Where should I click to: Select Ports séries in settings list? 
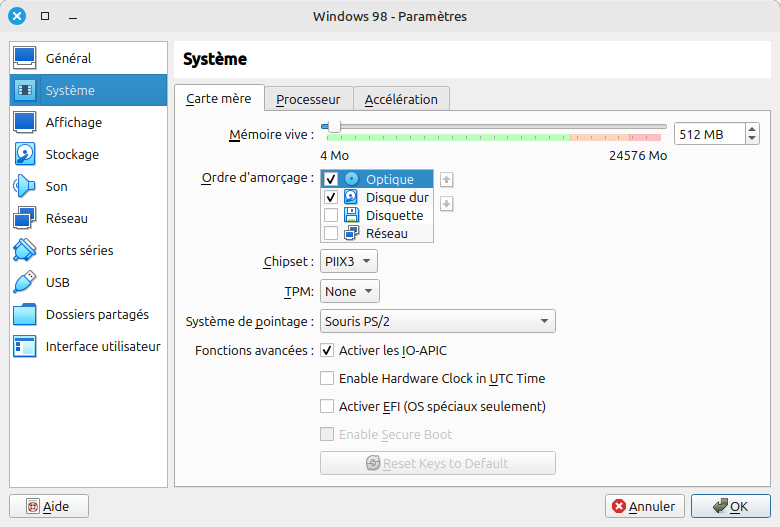click(89, 250)
